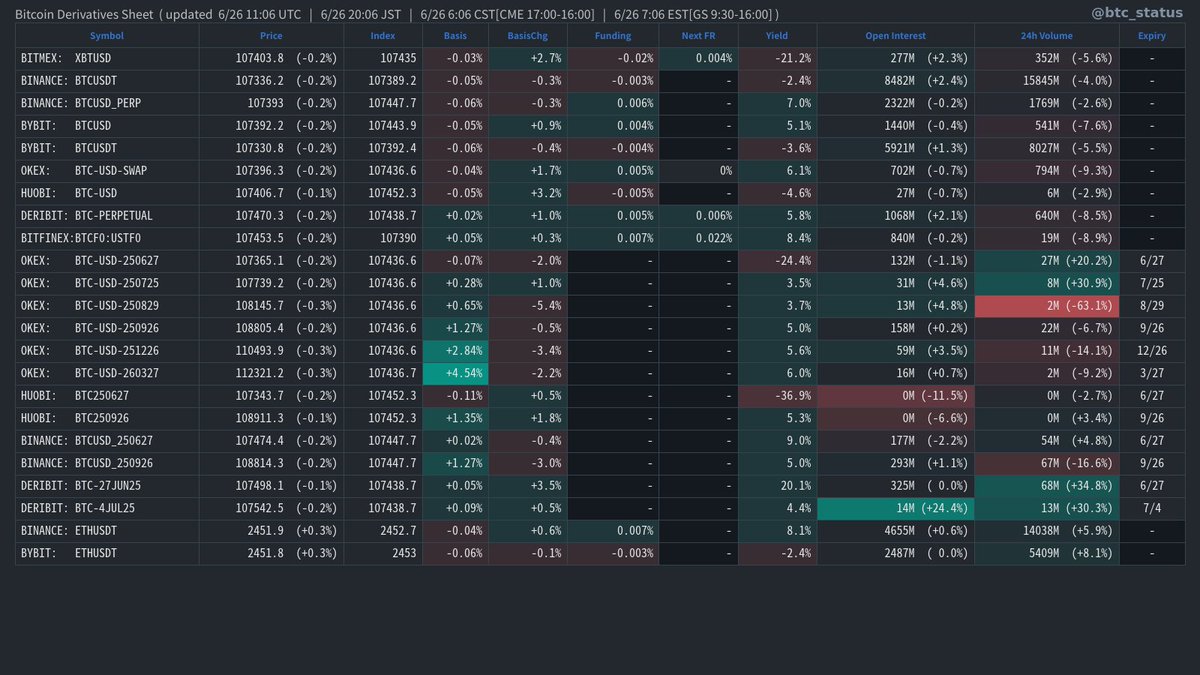Click the Funding column header
This screenshot has width=1200, height=675.
613,35
